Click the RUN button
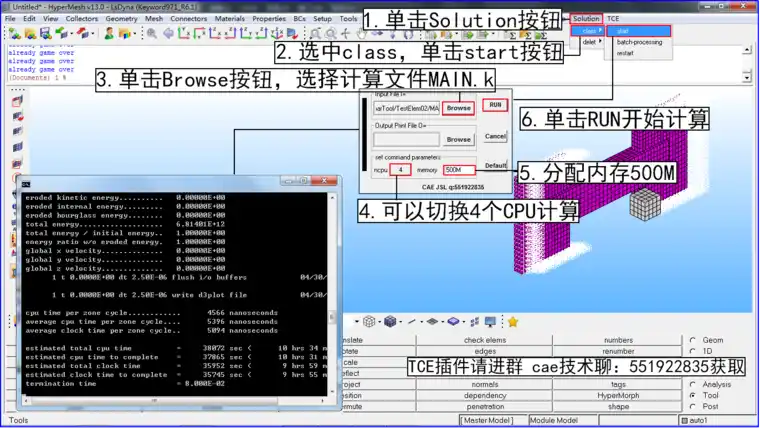 click(495, 105)
